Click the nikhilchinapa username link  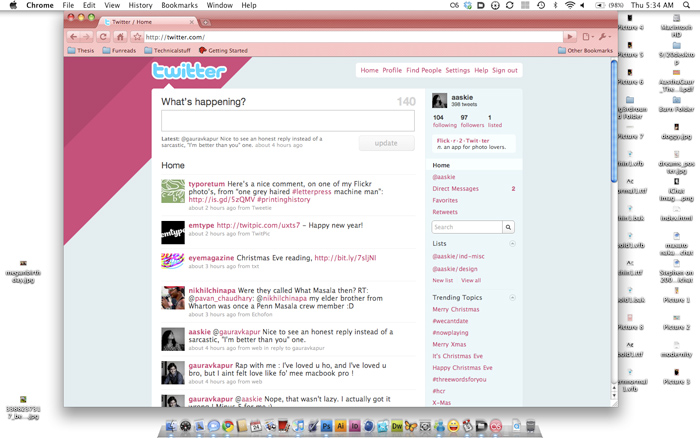click(x=212, y=291)
